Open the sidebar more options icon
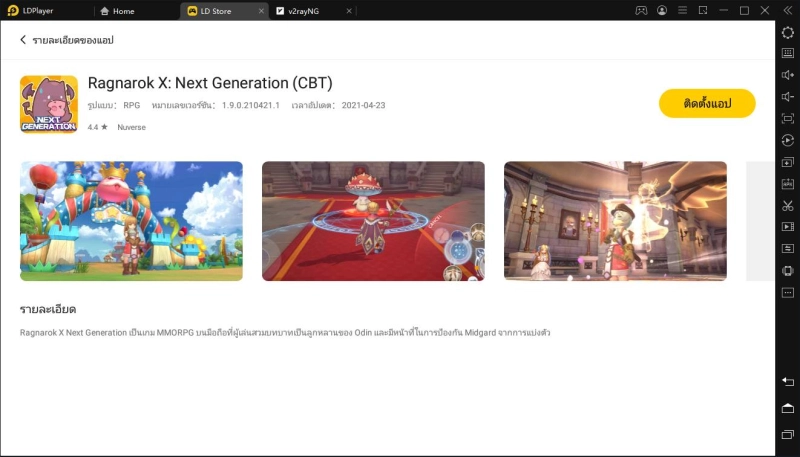This screenshot has height=457, width=800. pos(788,293)
